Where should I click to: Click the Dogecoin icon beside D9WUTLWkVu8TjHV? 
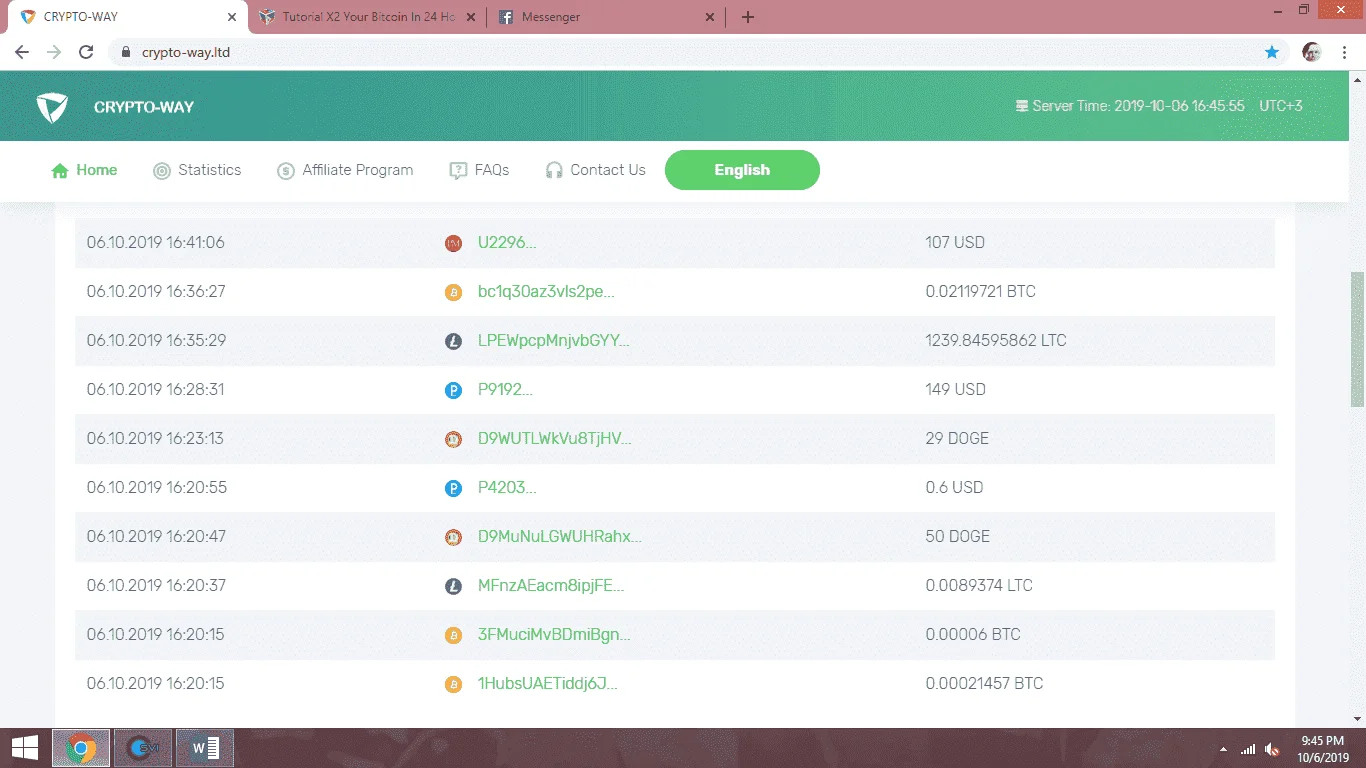[x=453, y=439]
